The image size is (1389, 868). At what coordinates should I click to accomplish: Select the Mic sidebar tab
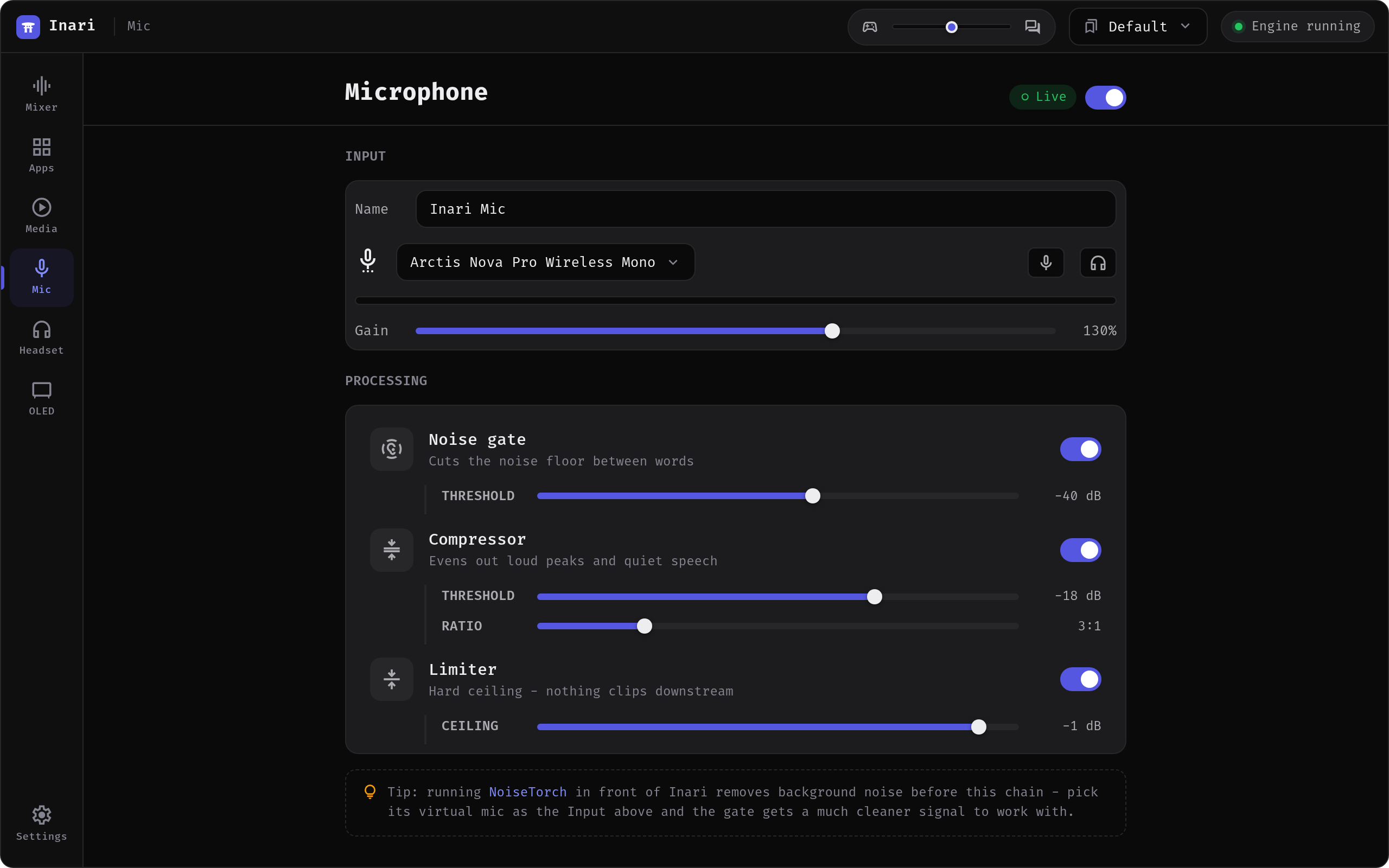(x=41, y=277)
